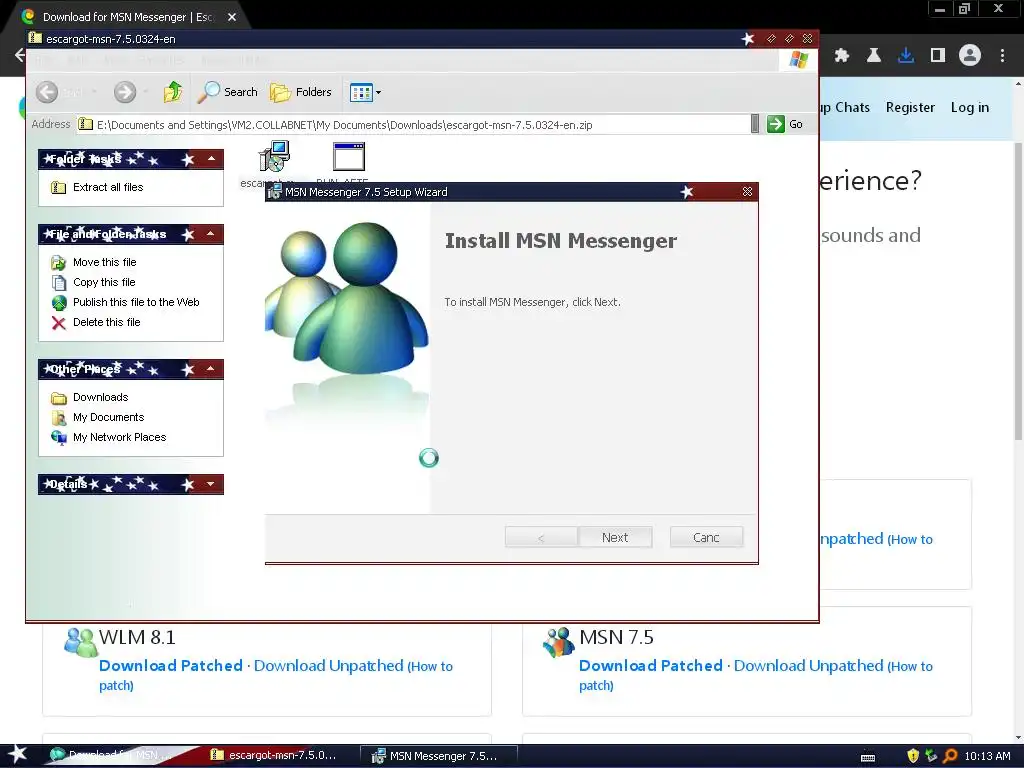Image resolution: width=1024 pixels, height=768 pixels.
Task: Open My Network Places
Action: point(120,437)
